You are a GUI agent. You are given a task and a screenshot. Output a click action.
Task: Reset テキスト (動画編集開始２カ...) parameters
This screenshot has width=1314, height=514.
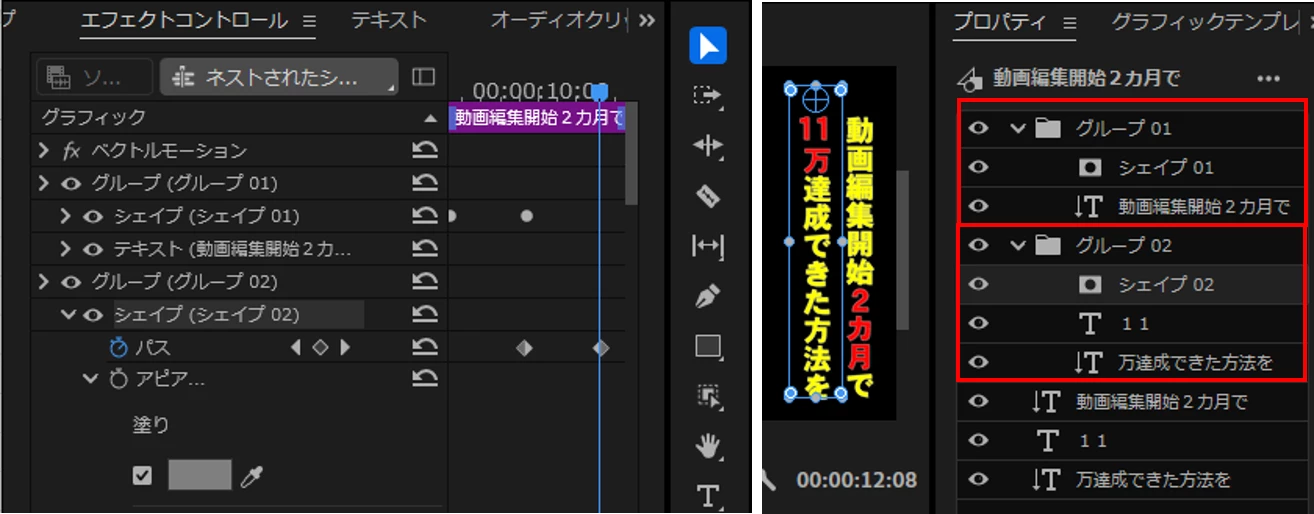pyautogui.click(x=425, y=249)
